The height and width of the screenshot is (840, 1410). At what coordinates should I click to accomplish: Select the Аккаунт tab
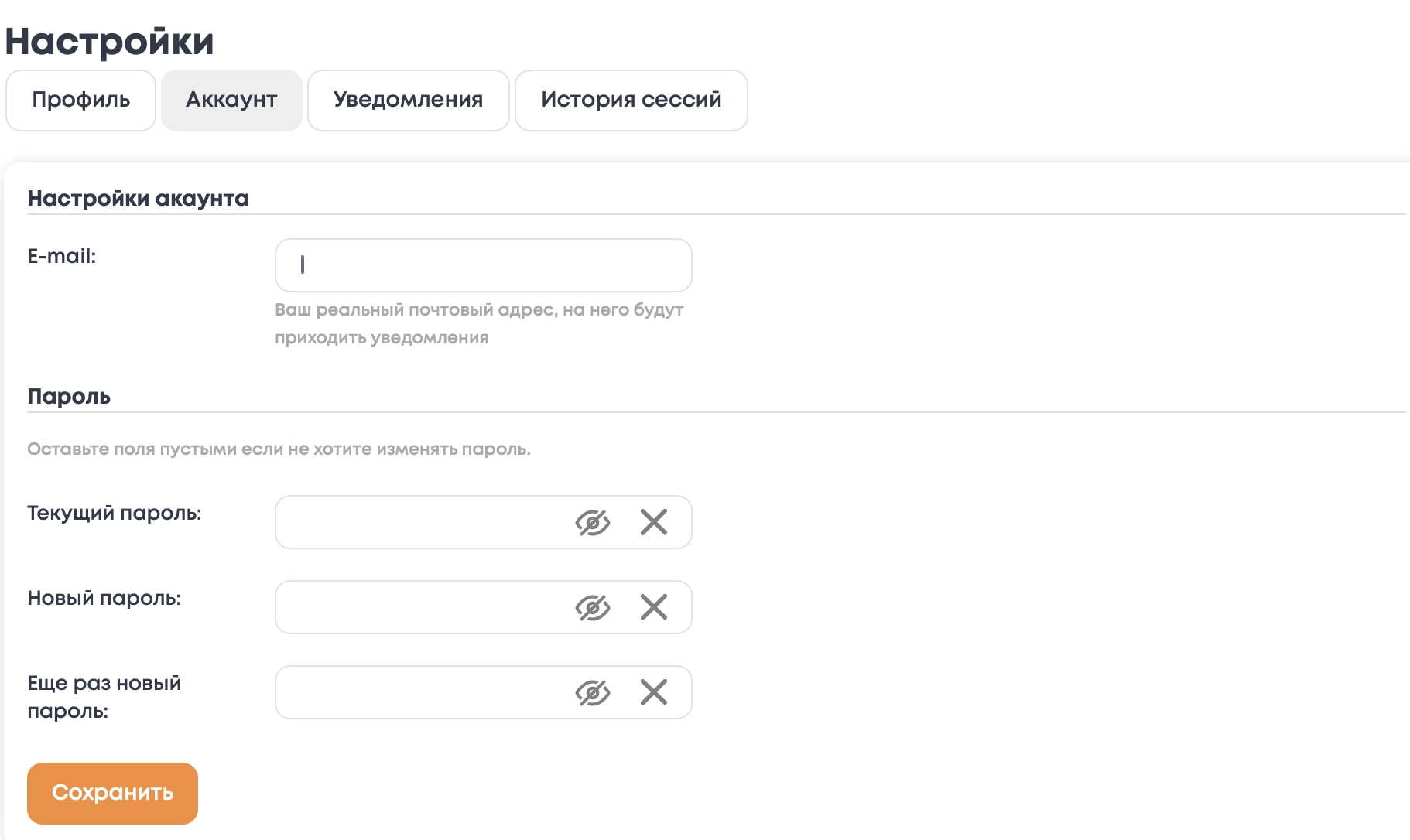click(231, 101)
